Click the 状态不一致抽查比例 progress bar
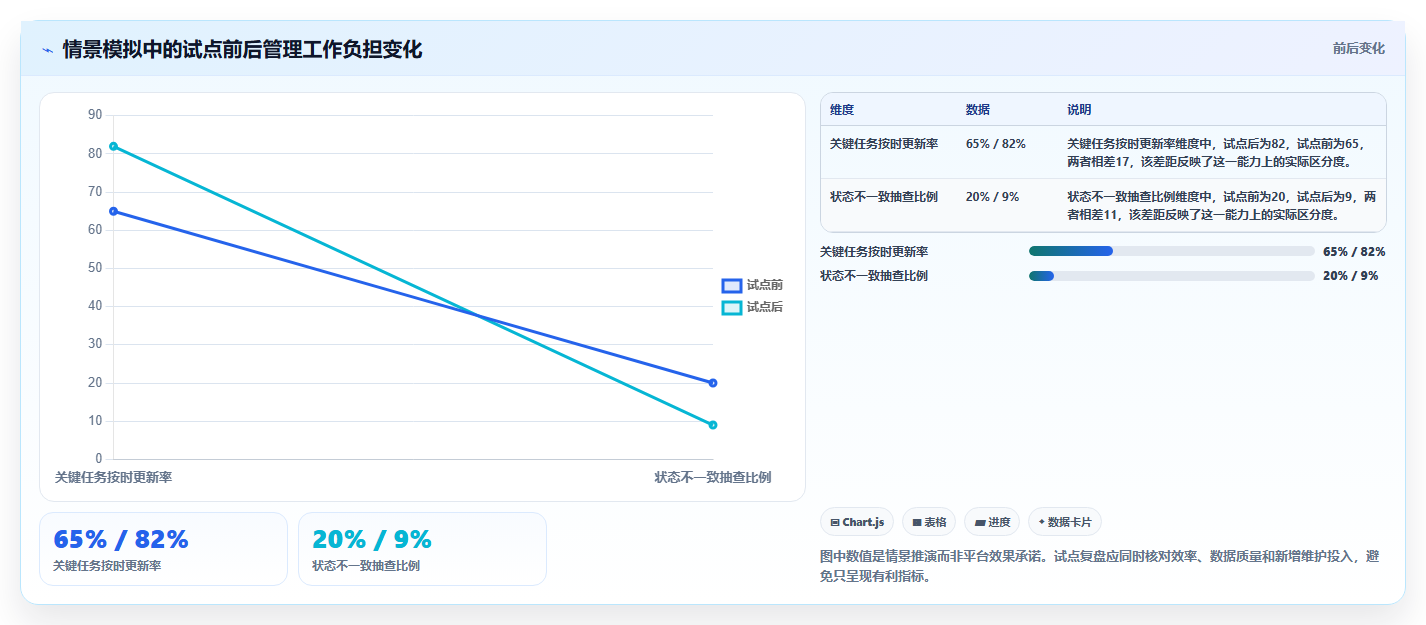Screen dimensions: 1426x625 (x=1171, y=276)
